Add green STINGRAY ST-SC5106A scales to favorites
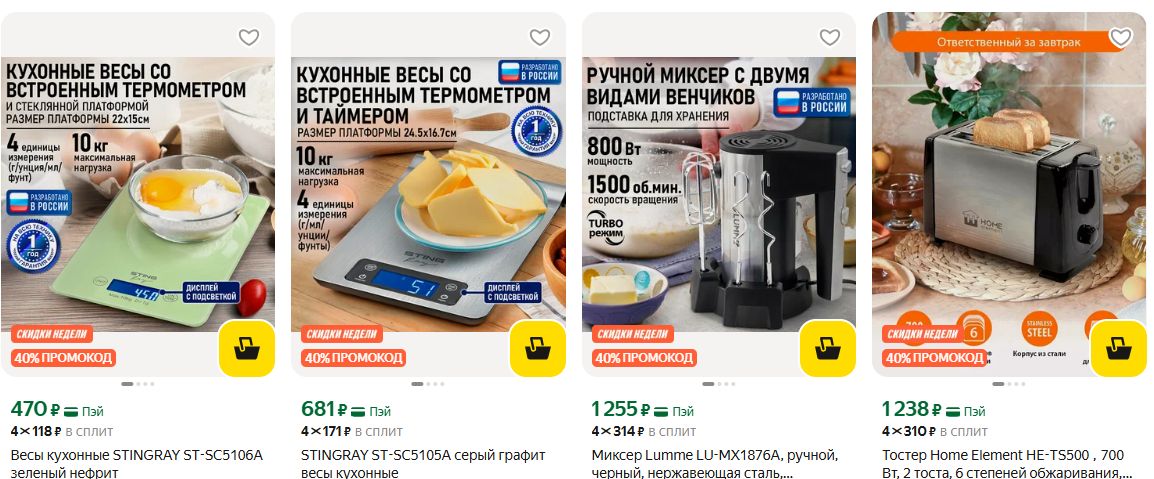1154x479 pixels. (x=249, y=37)
